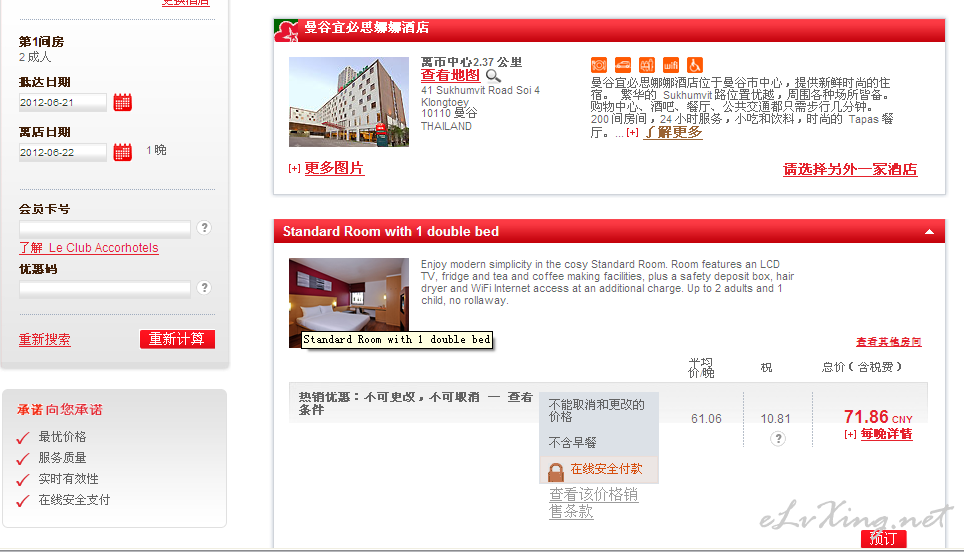Open 每晚详情 link under total price
This screenshot has width=964, height=552.
coord(886,433)
